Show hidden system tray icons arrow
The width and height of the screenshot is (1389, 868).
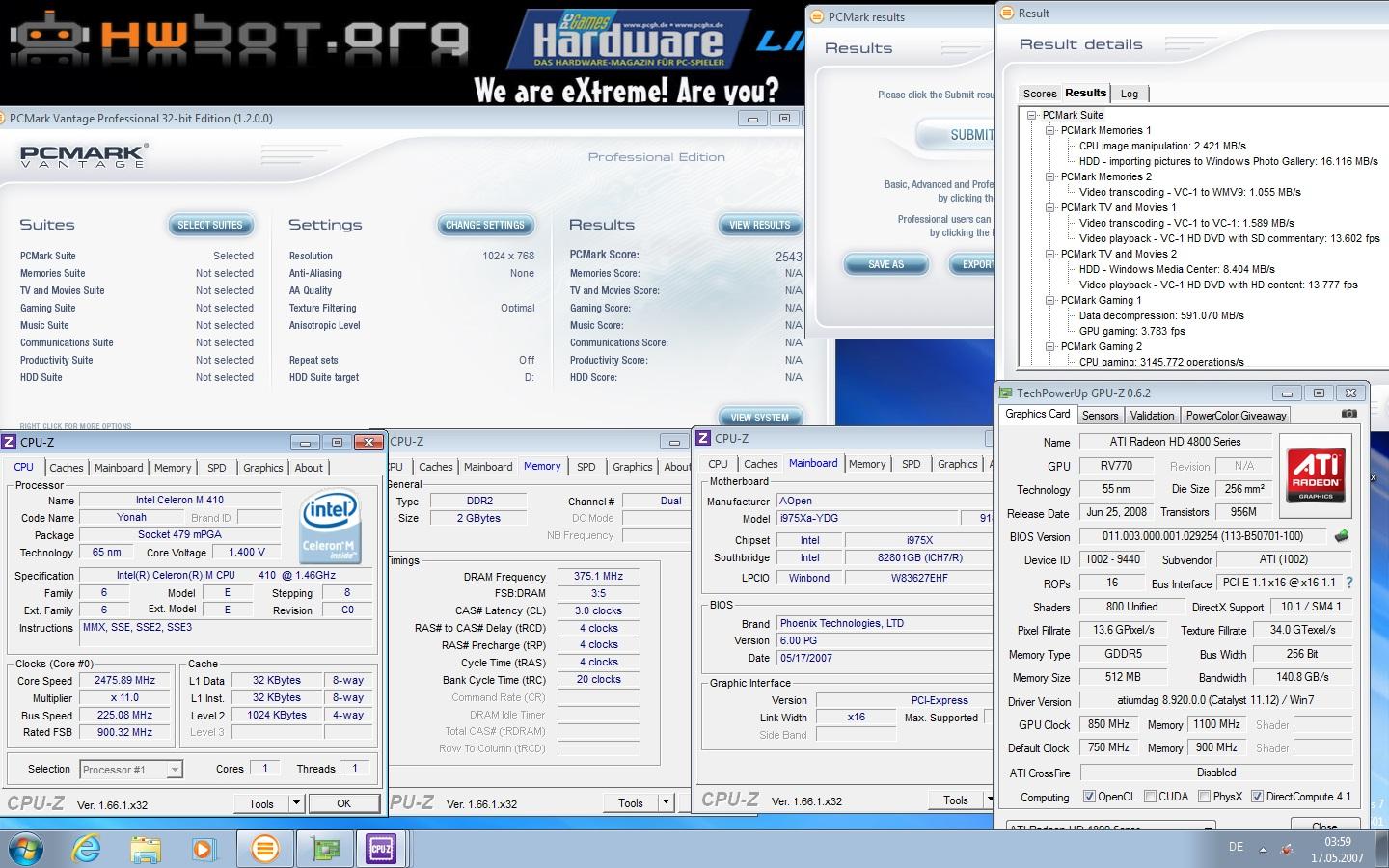click(1263, 850)
